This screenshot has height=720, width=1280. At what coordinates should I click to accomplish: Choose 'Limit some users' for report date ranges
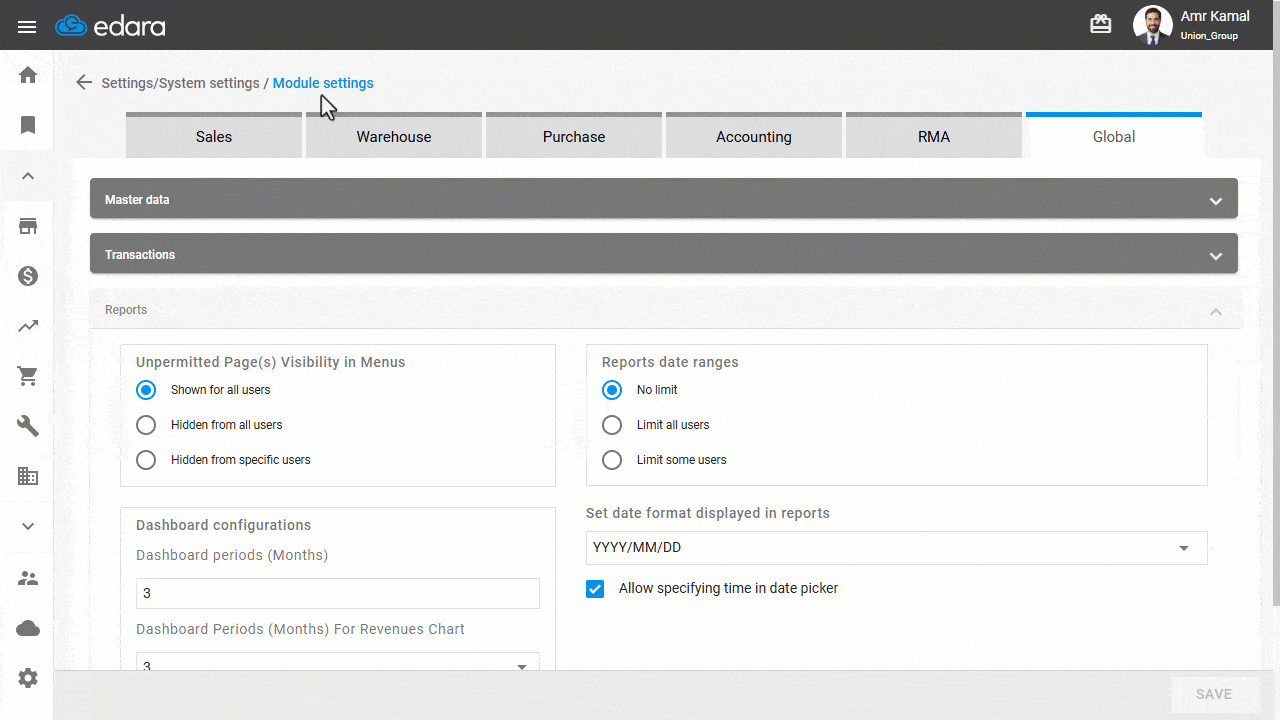click(x=612, y=459)
